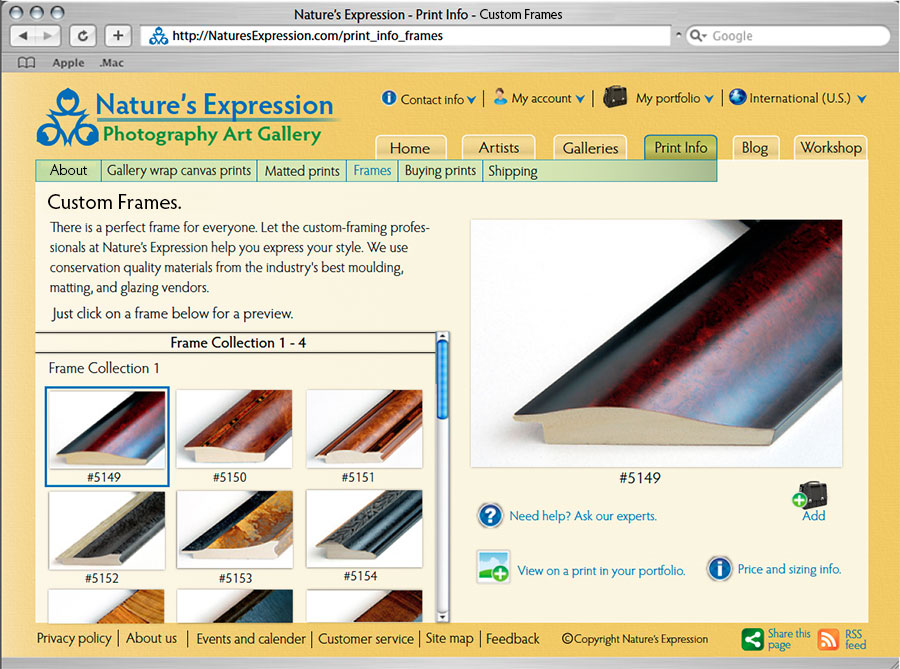Click the Customer service footer link
Image resolution: width=900 pixels, height=669 pixels.
[365, 639]
